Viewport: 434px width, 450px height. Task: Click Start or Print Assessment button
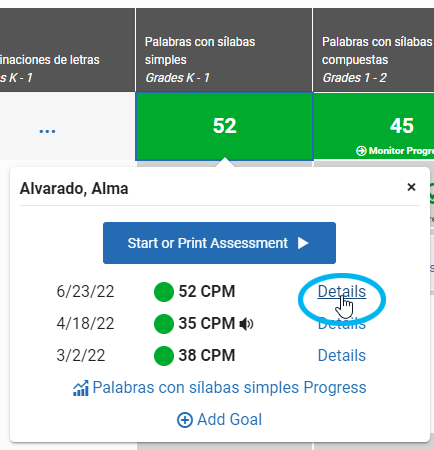tap(219, 243)
